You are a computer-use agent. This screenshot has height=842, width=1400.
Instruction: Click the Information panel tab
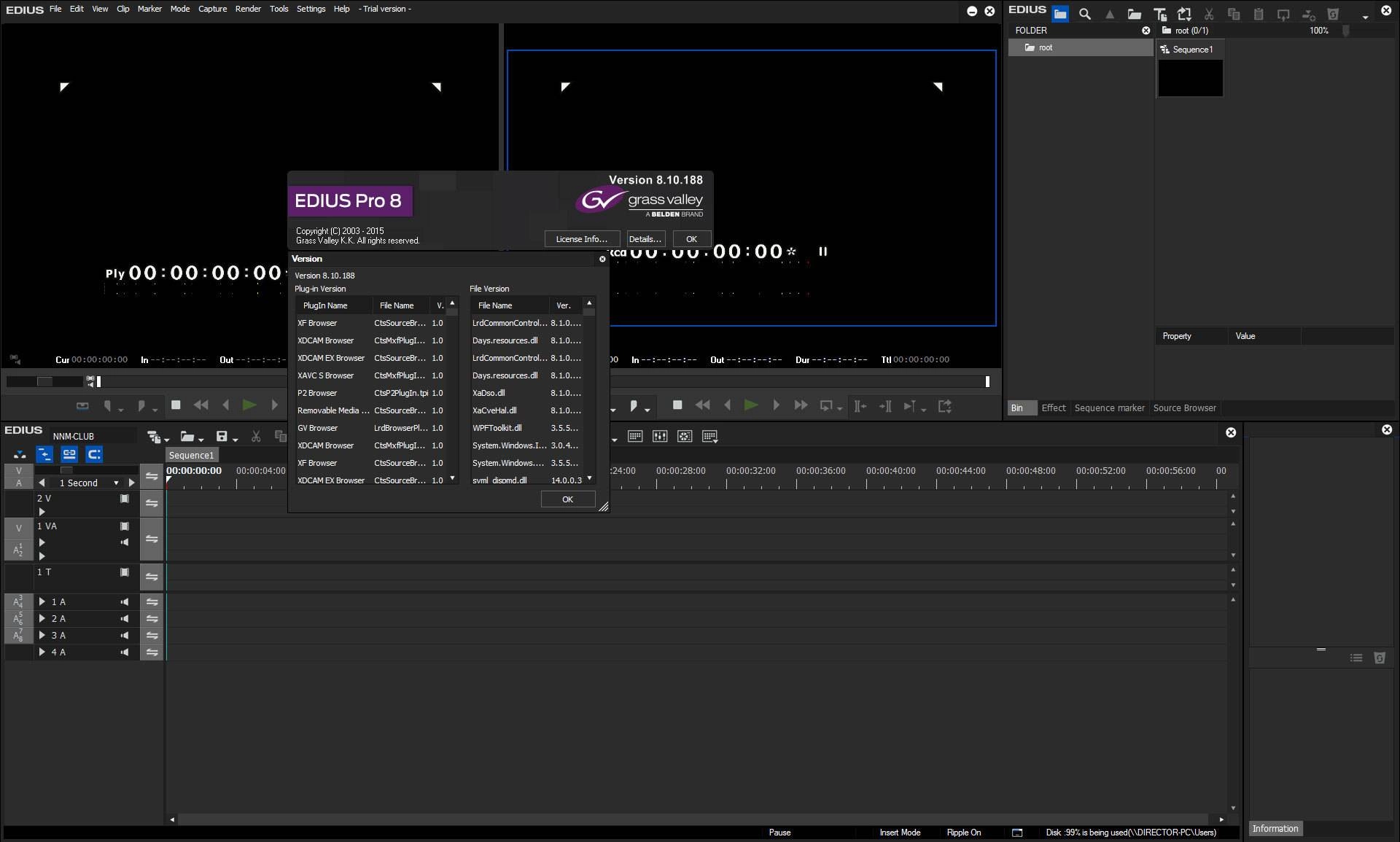point(1275,829)
